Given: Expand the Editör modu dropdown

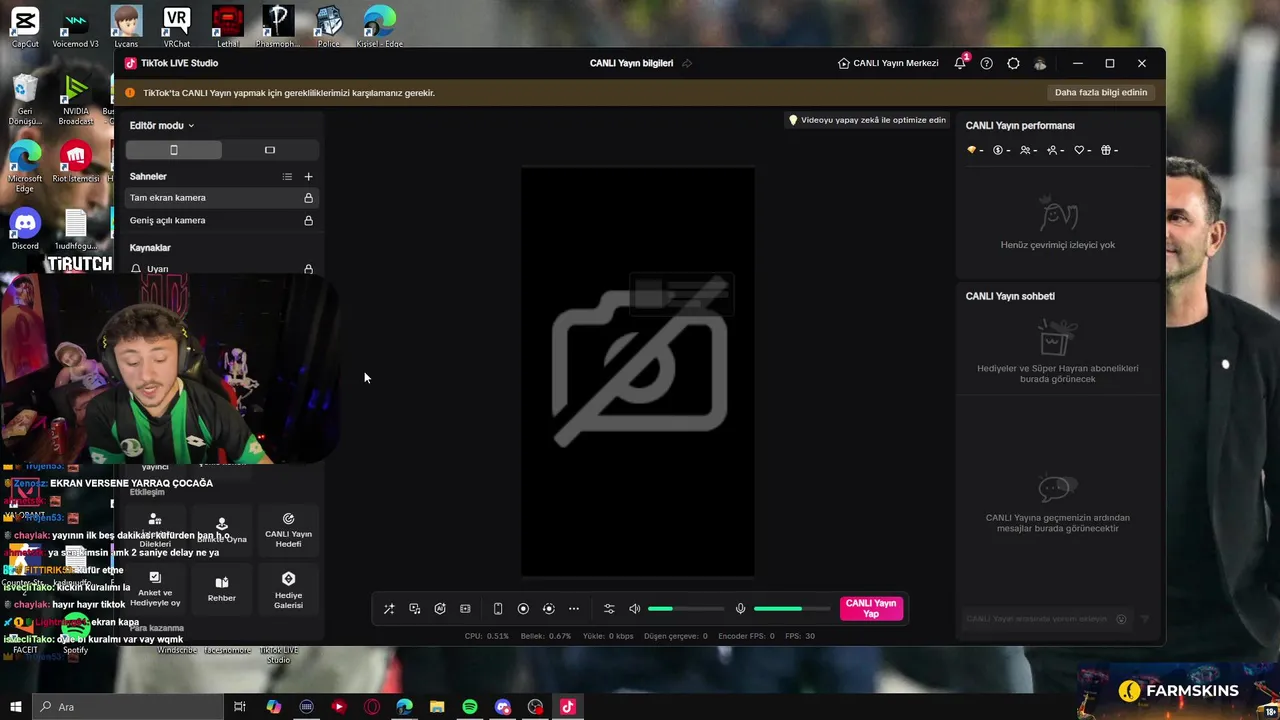Looking at the screenshot, I should click(x=162, y=125).
